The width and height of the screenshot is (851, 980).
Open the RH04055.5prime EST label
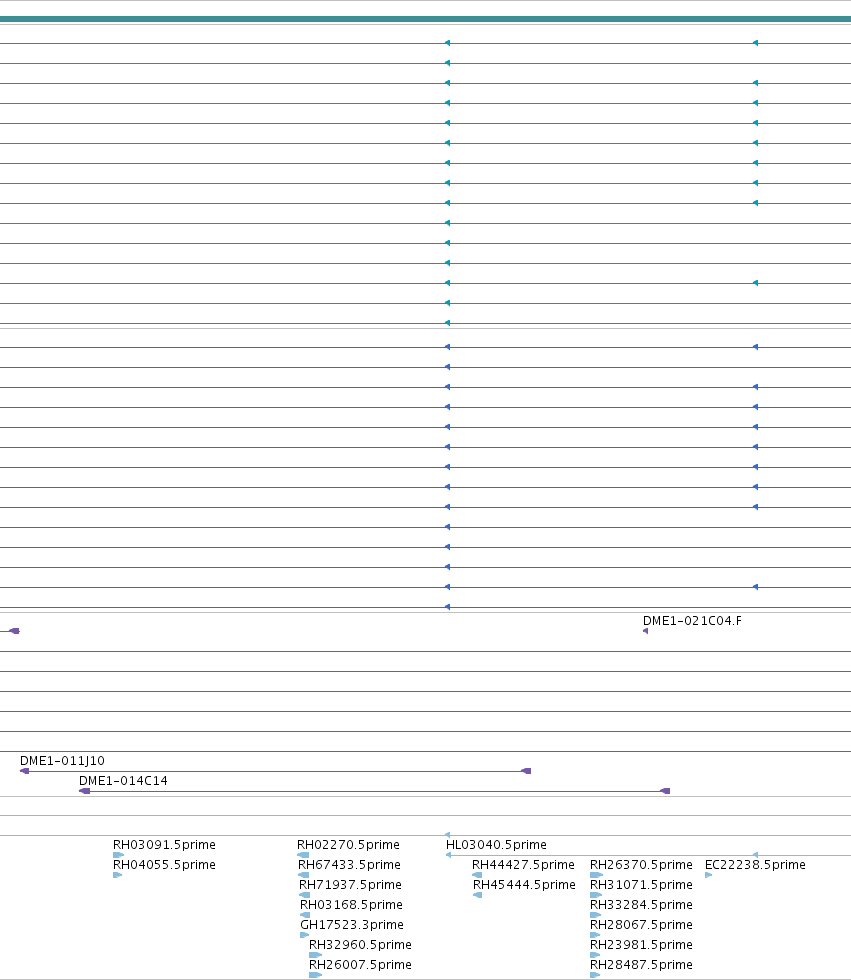click(164, 864)
